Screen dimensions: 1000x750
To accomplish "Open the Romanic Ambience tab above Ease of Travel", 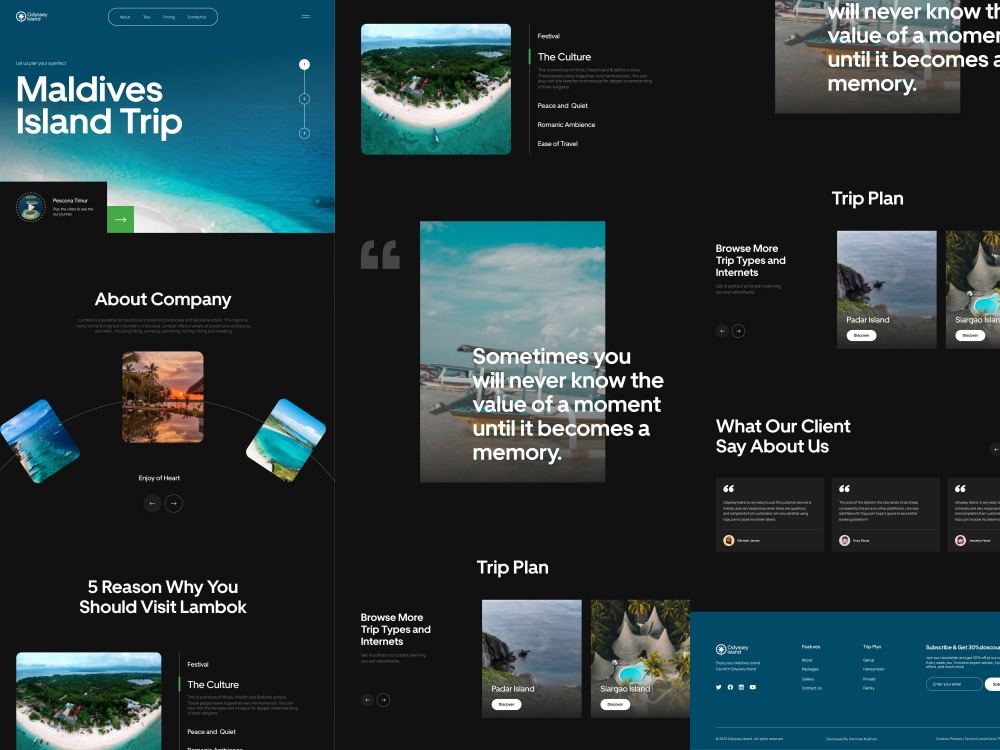I will click(566, 125).
